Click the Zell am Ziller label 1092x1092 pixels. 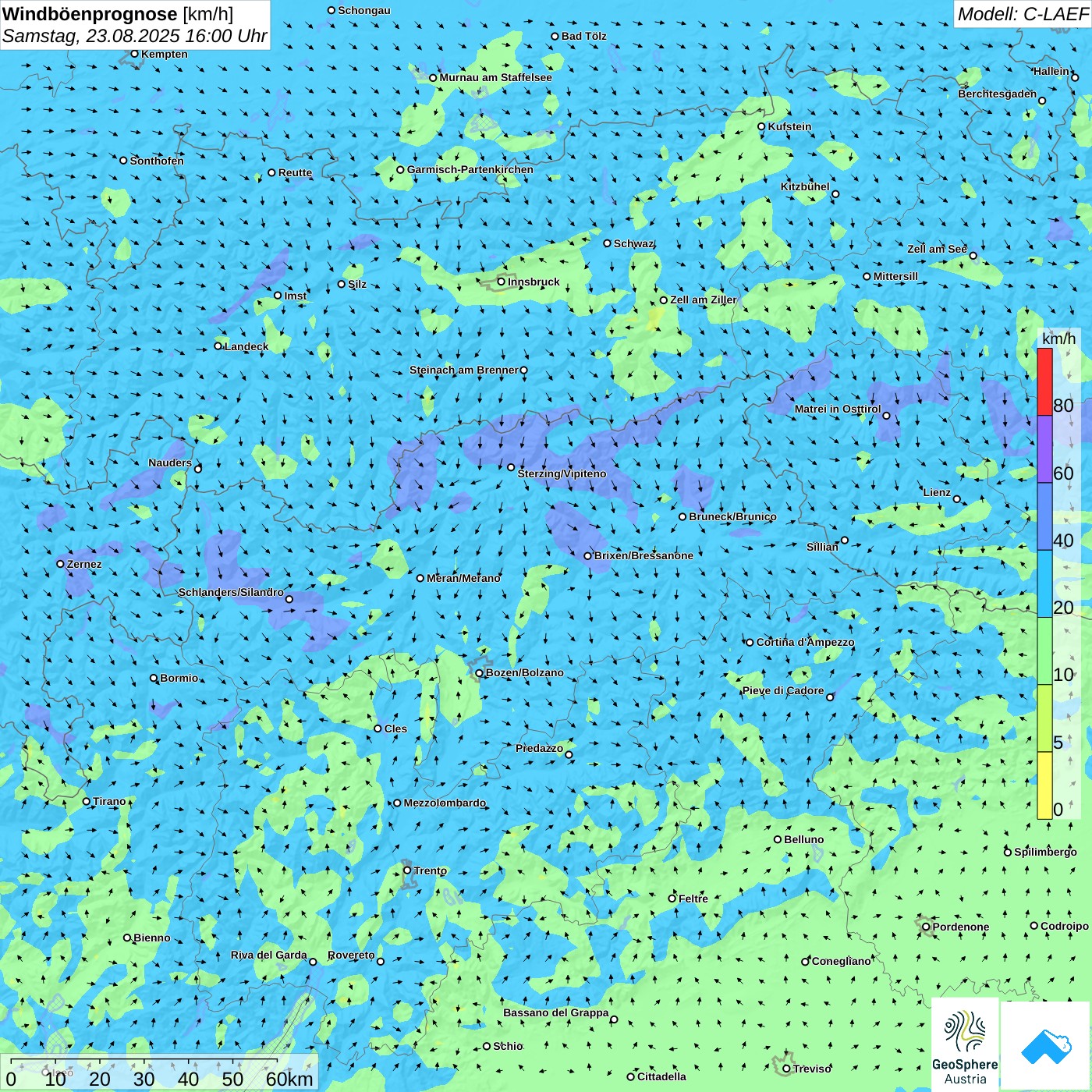pyautogui.click(x=703, y=300)
